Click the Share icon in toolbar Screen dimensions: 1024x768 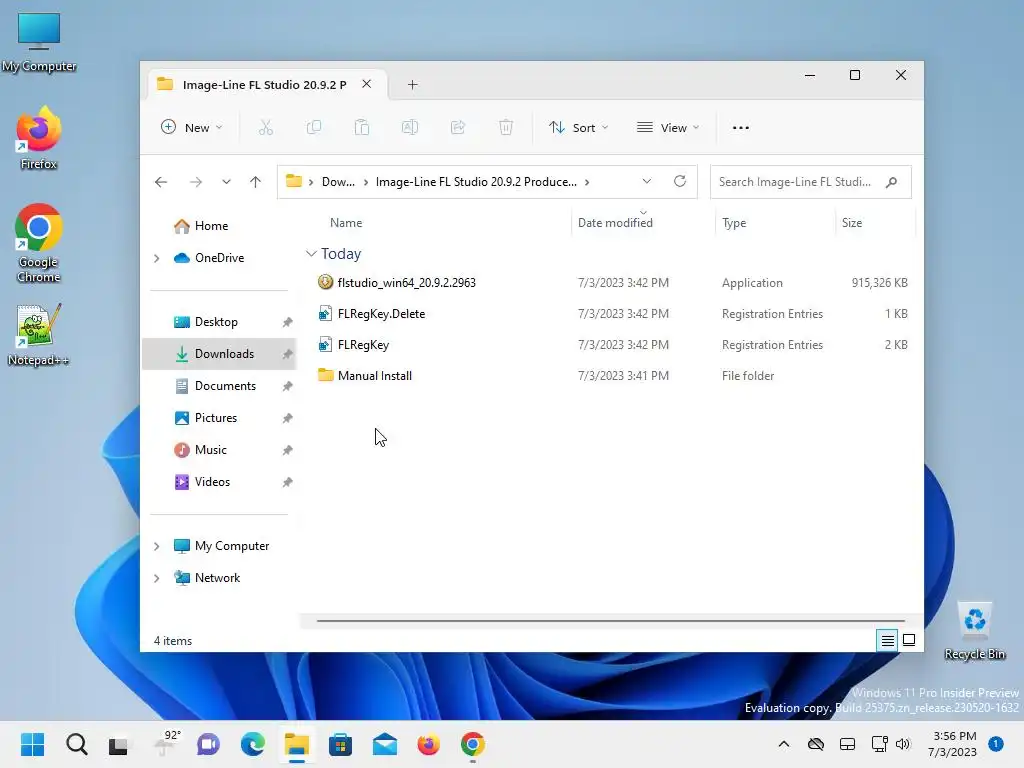click(x=458, y=127)
